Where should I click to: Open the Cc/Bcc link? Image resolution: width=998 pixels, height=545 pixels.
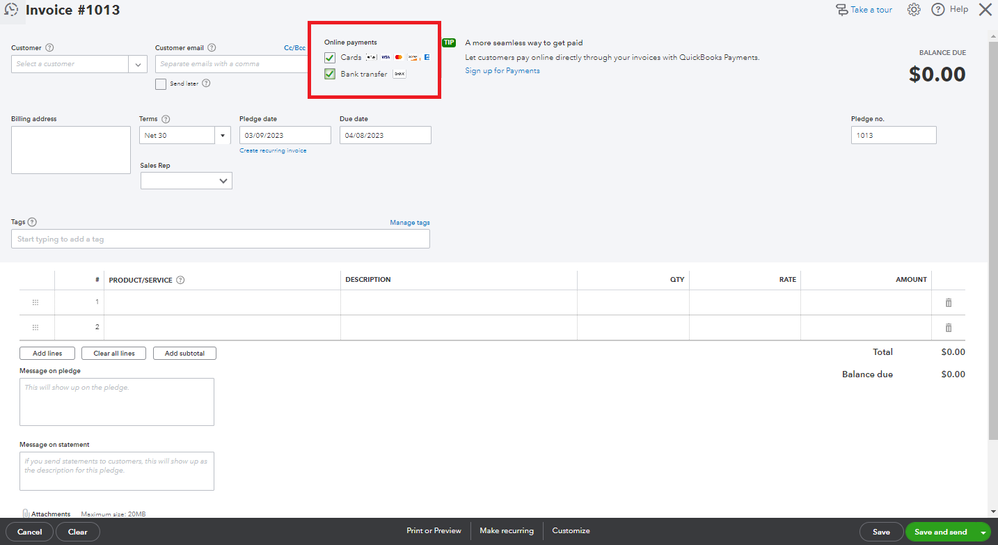coord(294,48)
